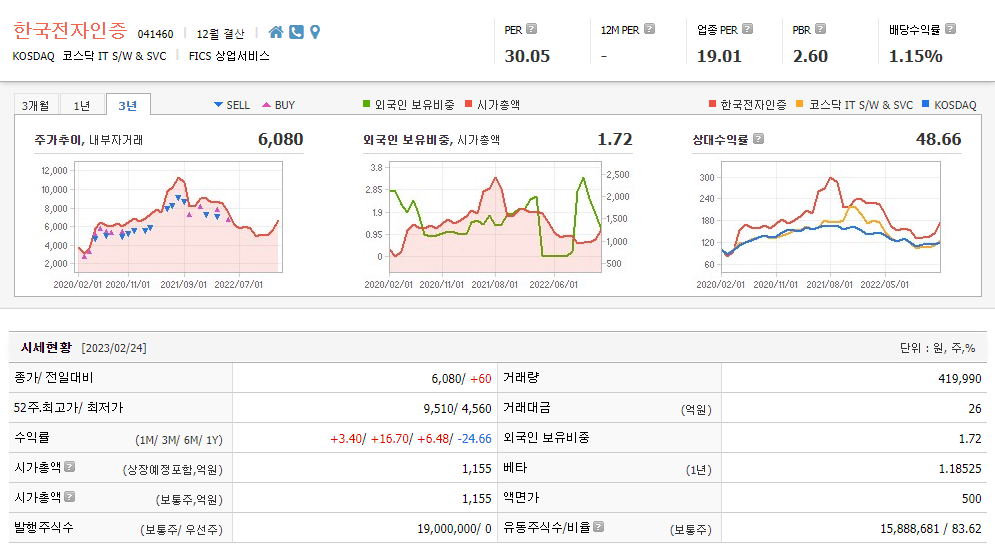Click price value 6,080 above chart
The height and width of the screenshot is (548, 995).
pyautogui.click(x=280, y=139)
